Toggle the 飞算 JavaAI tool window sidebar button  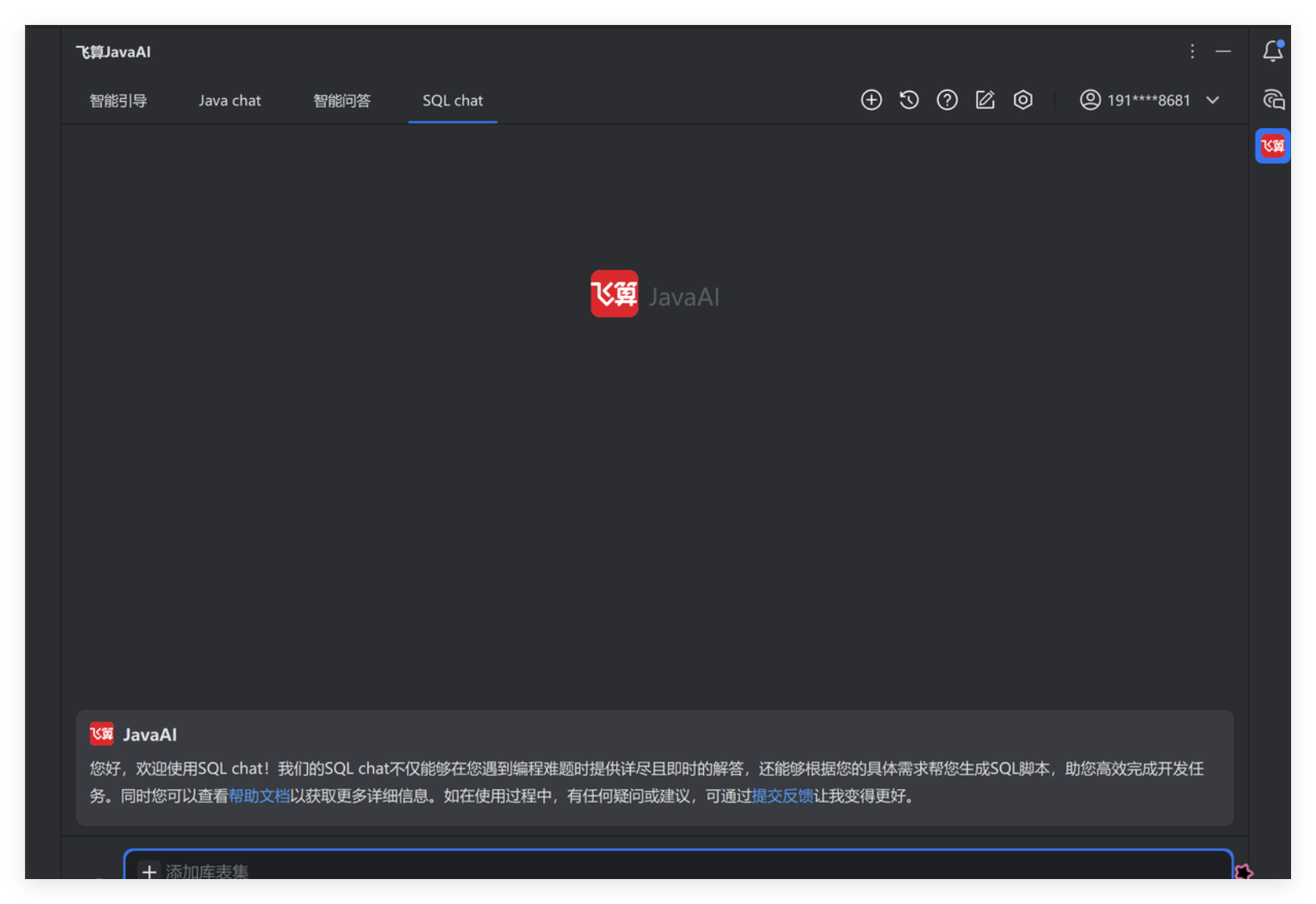coord(1273,146)
